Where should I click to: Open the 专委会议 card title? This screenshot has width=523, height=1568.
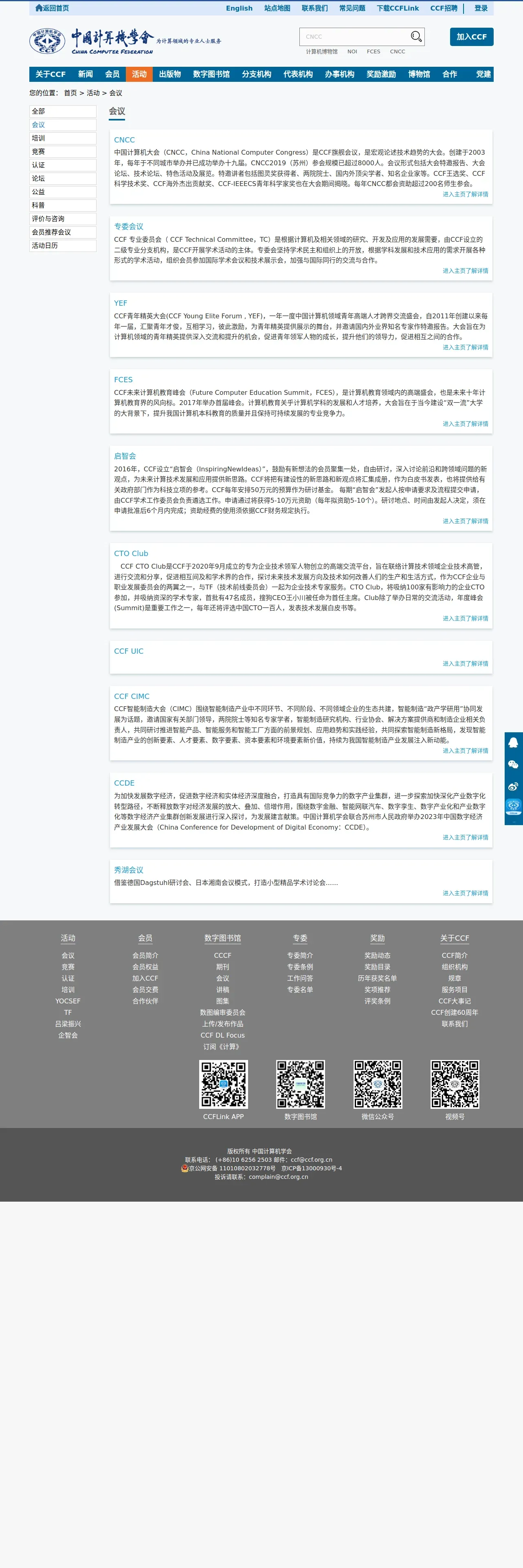click(128, 226)
